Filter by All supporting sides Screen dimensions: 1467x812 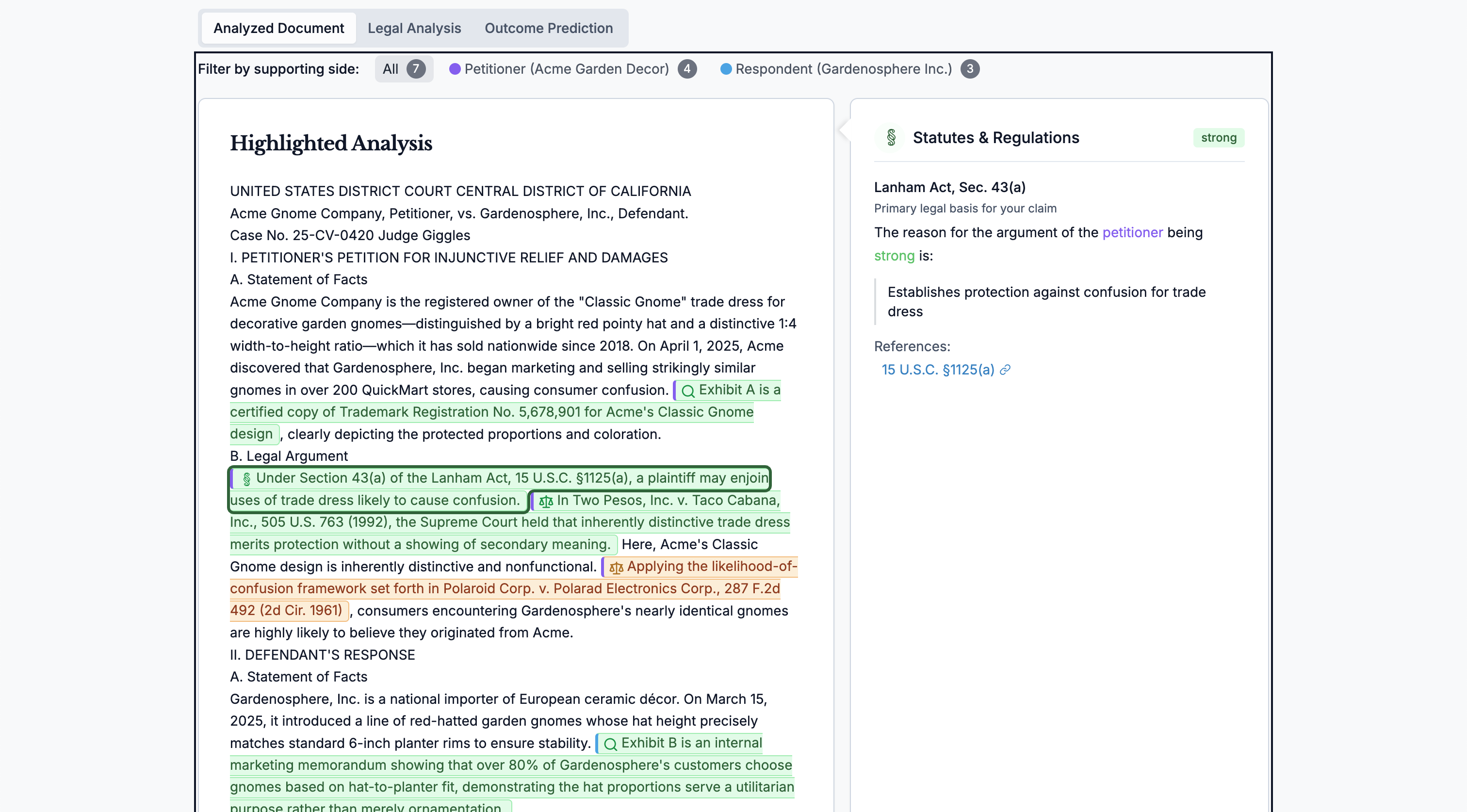tap(403, 69)
